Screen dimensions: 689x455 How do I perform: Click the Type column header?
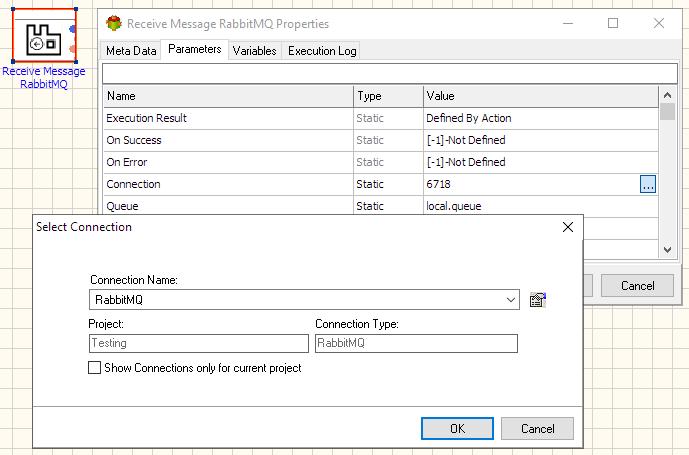click(388, 96)
